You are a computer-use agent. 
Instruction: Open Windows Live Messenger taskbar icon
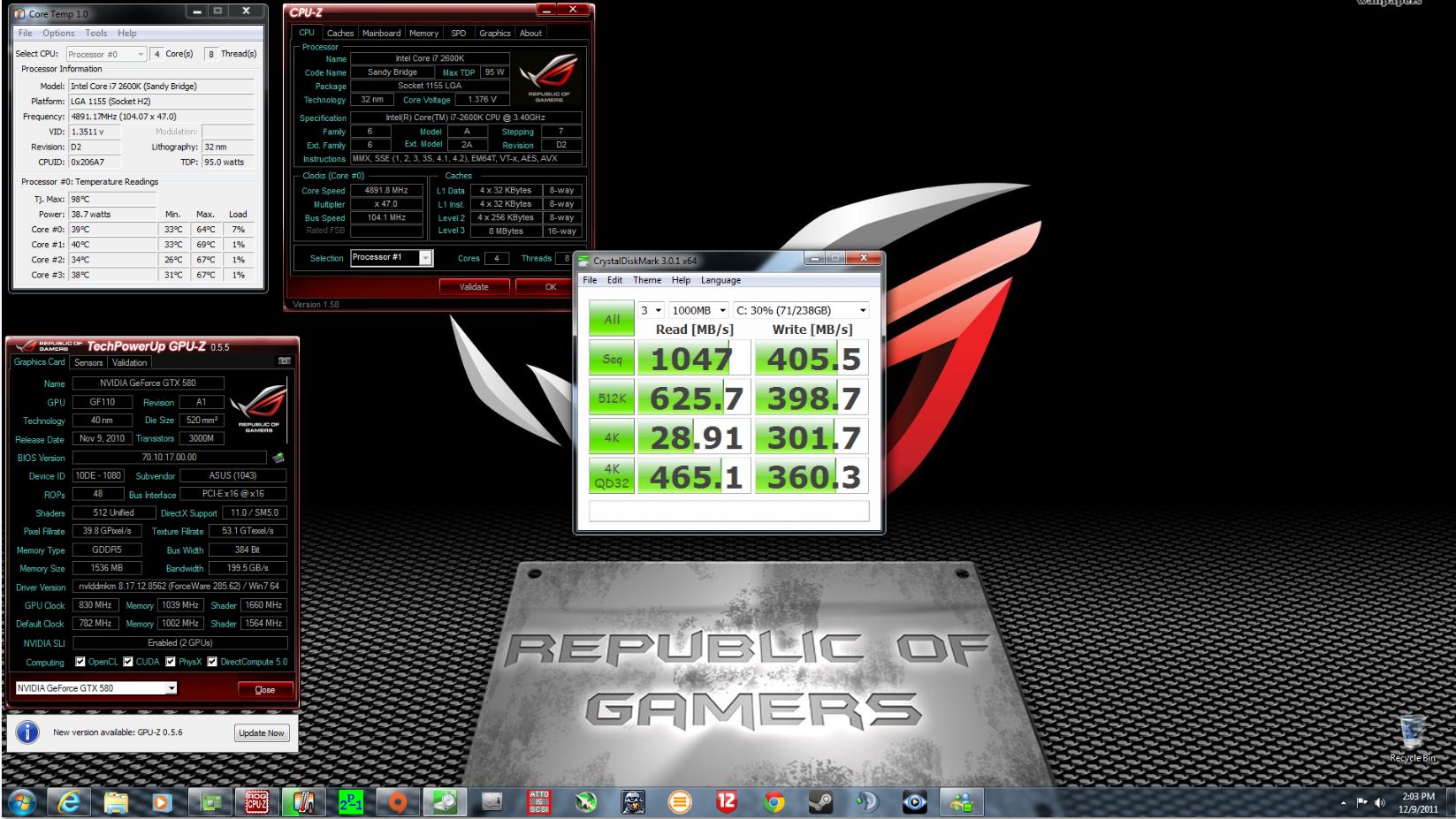(x=961, y=802)
